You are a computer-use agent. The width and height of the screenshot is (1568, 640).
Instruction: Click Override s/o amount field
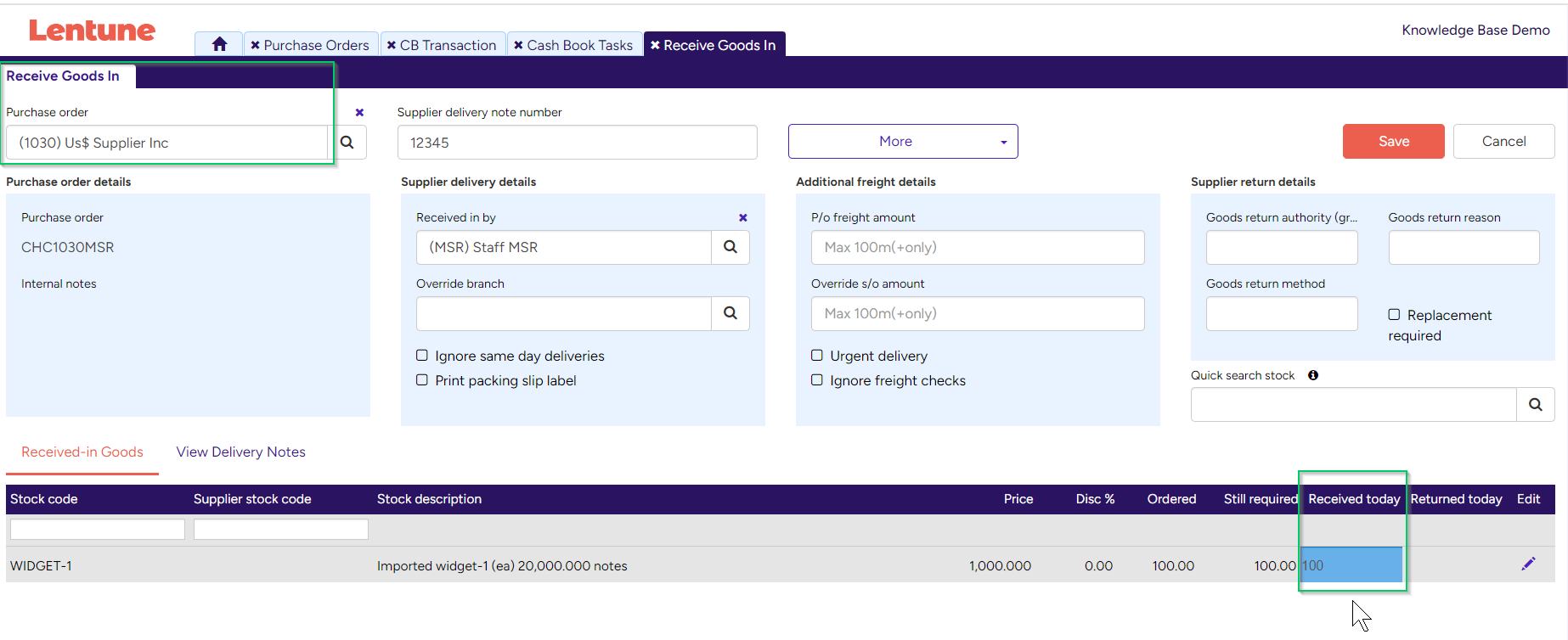pyautogui.click(x=978, y=313)
